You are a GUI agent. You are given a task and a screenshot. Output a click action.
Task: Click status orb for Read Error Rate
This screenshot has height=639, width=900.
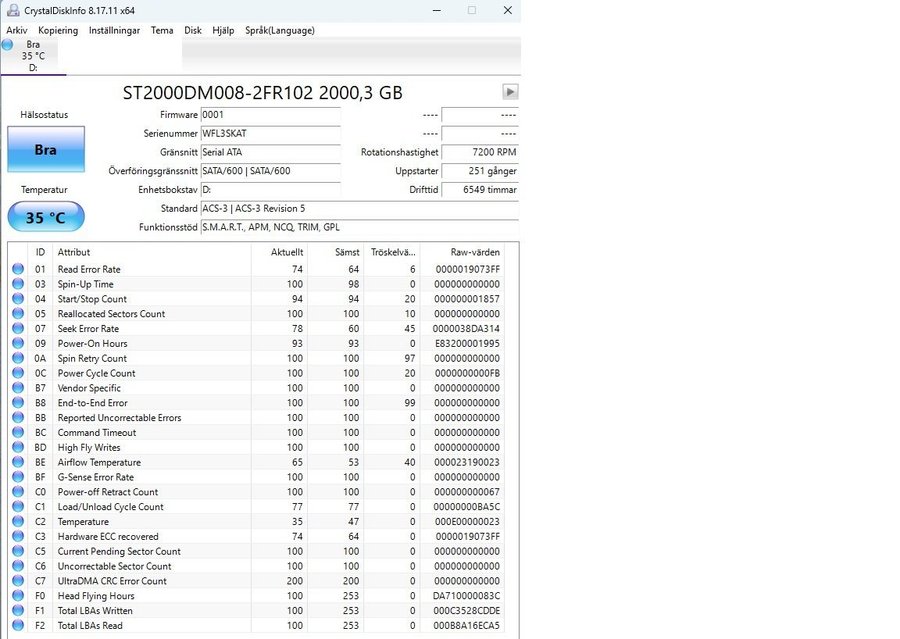pos(18,269)
